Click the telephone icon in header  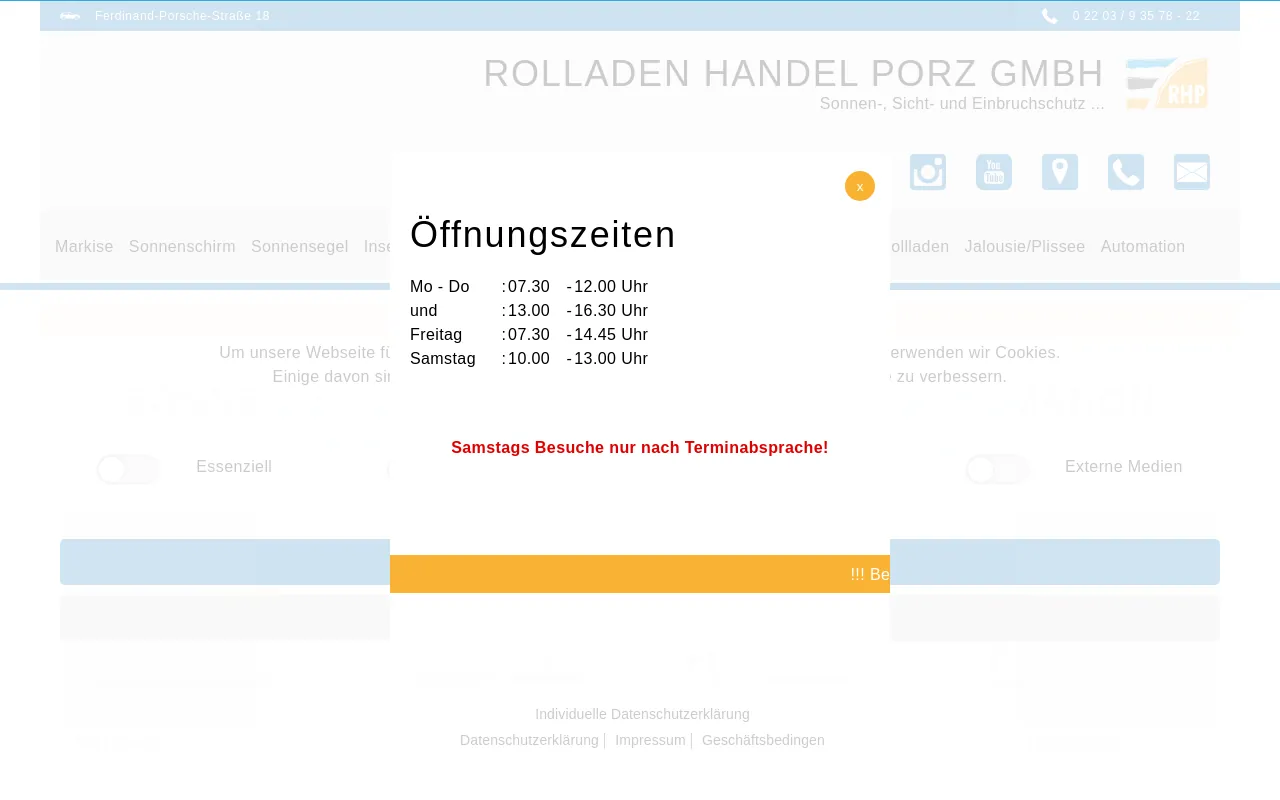1126,172
